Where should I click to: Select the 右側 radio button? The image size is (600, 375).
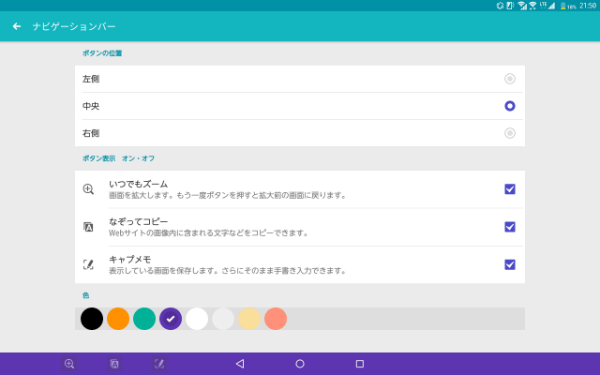pos(509,133)
